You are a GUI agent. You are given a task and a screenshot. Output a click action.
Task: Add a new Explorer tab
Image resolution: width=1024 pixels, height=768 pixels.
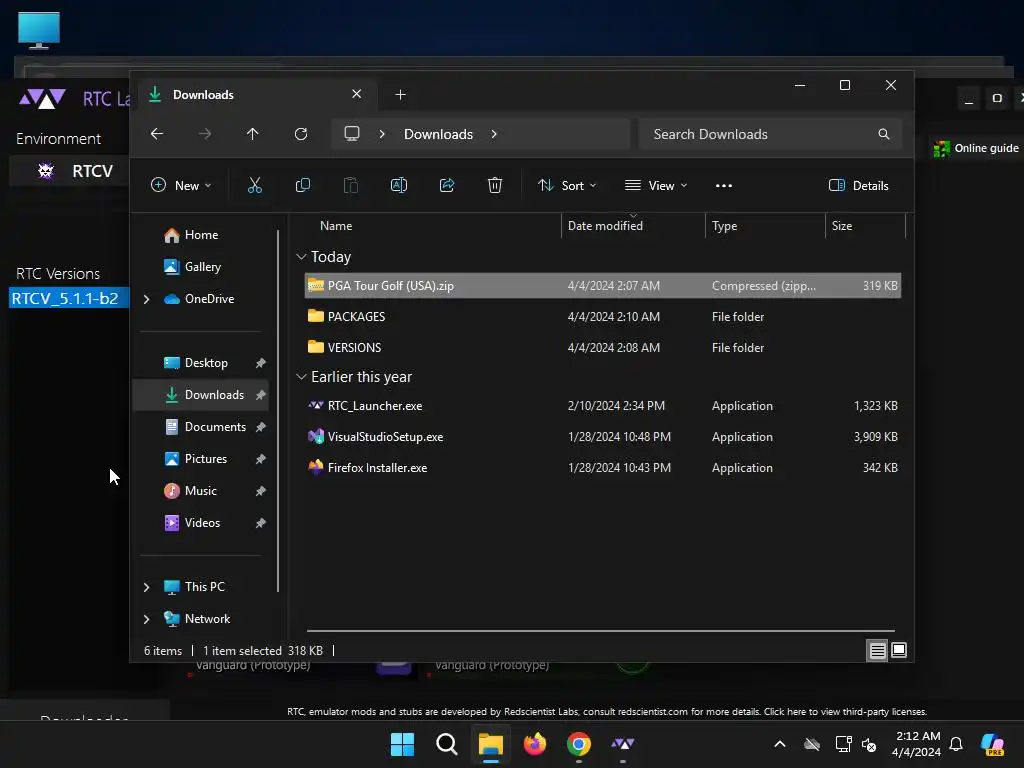click(x=400, y=95)
